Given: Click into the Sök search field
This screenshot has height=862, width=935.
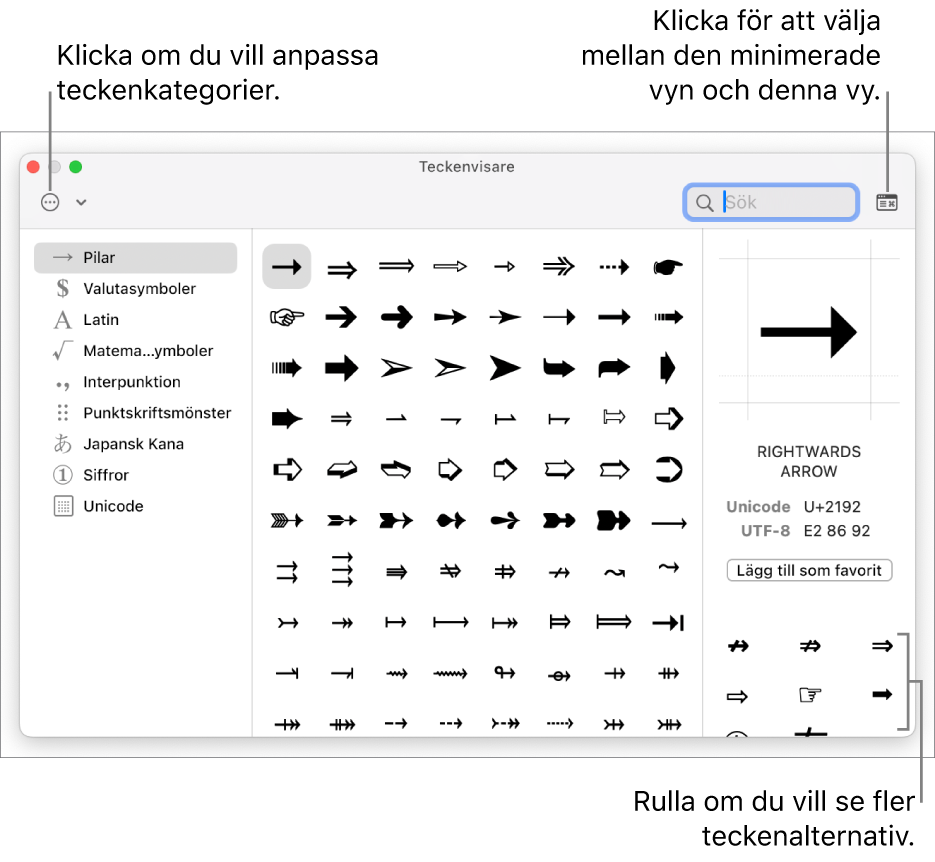Looking at the screenshot, I should (771, 203).
